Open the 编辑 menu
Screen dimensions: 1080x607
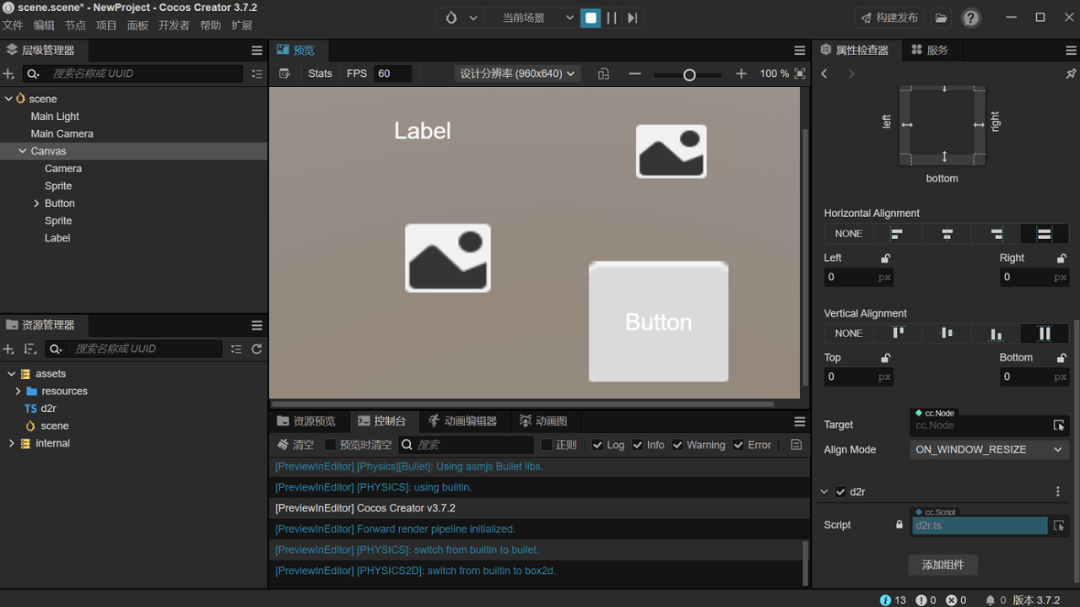pyautogui.click(x=44, y=25)
